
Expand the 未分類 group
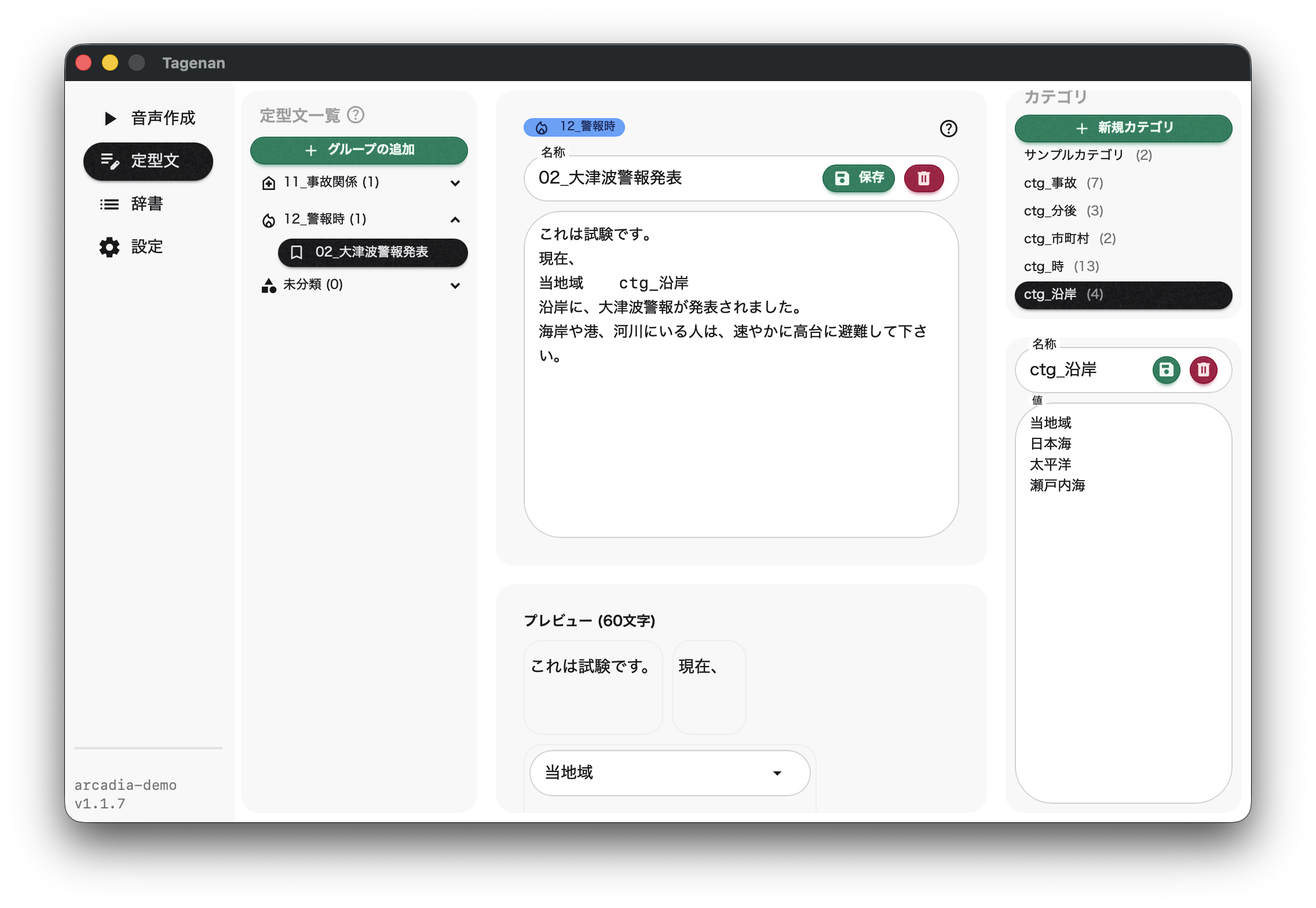(x=455, y=285)
